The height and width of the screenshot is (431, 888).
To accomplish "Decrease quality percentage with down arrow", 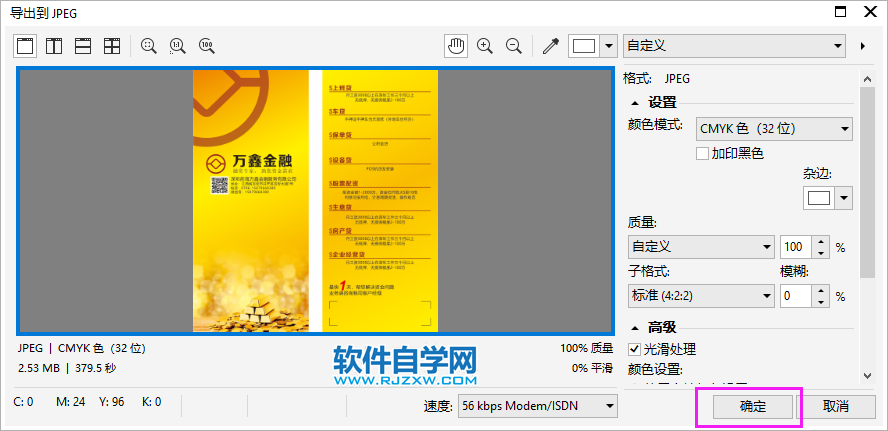I will tap(821, 253).
